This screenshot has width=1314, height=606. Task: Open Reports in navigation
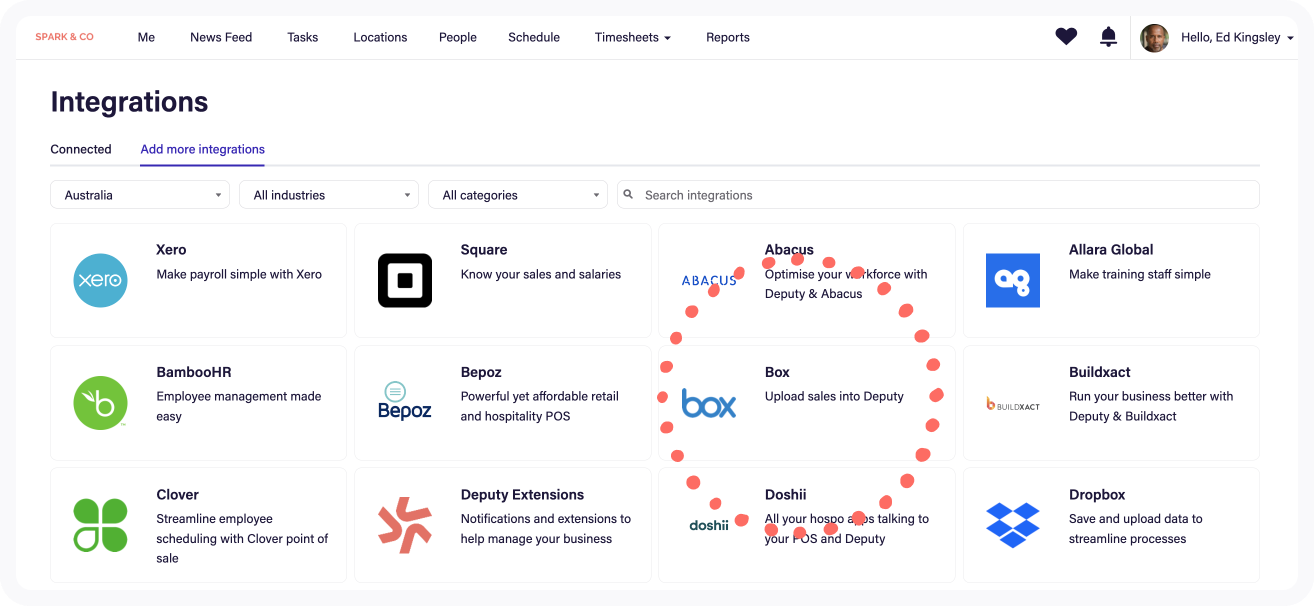(x=728, y=38)
